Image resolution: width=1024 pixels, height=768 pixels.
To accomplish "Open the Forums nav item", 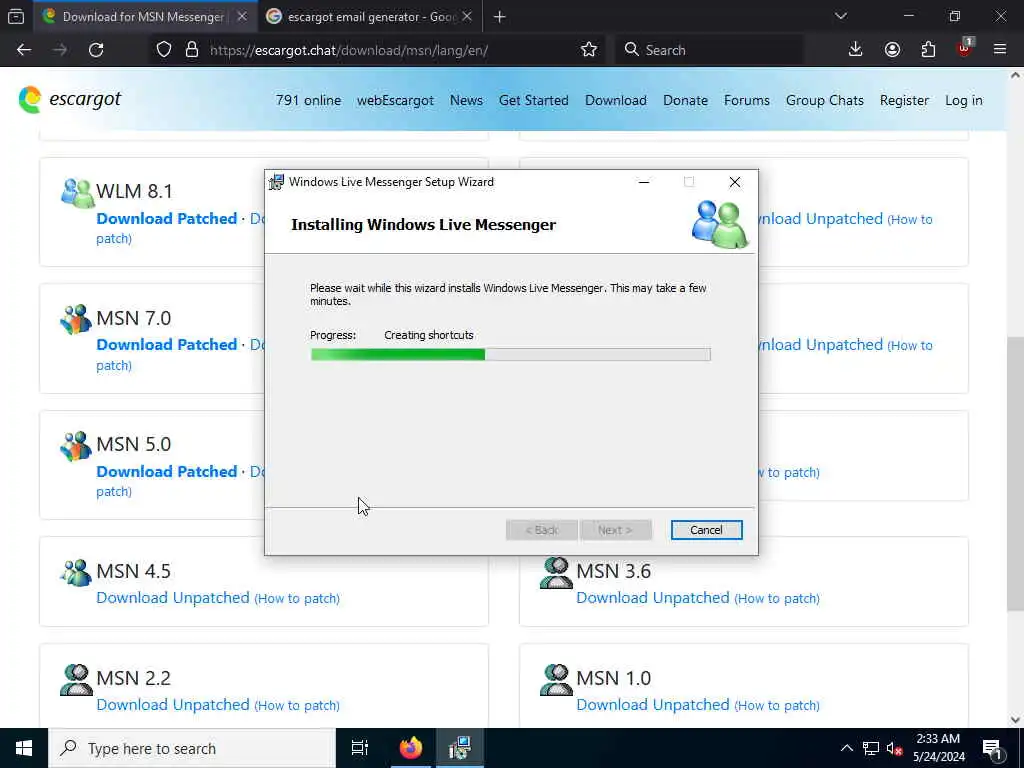I will pos(746,101).
